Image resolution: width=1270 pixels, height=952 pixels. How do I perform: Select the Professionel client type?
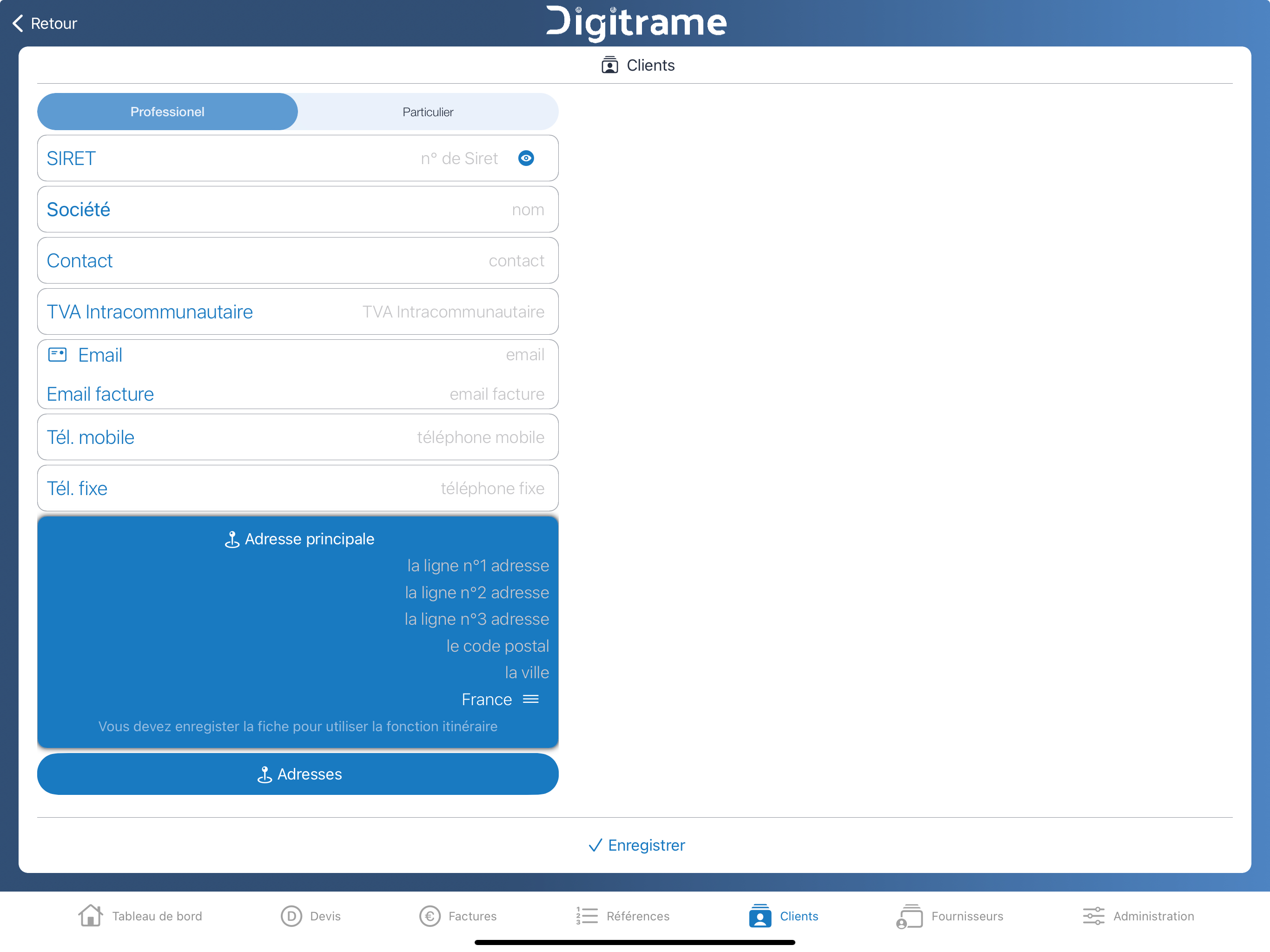[x=168, y=112]
